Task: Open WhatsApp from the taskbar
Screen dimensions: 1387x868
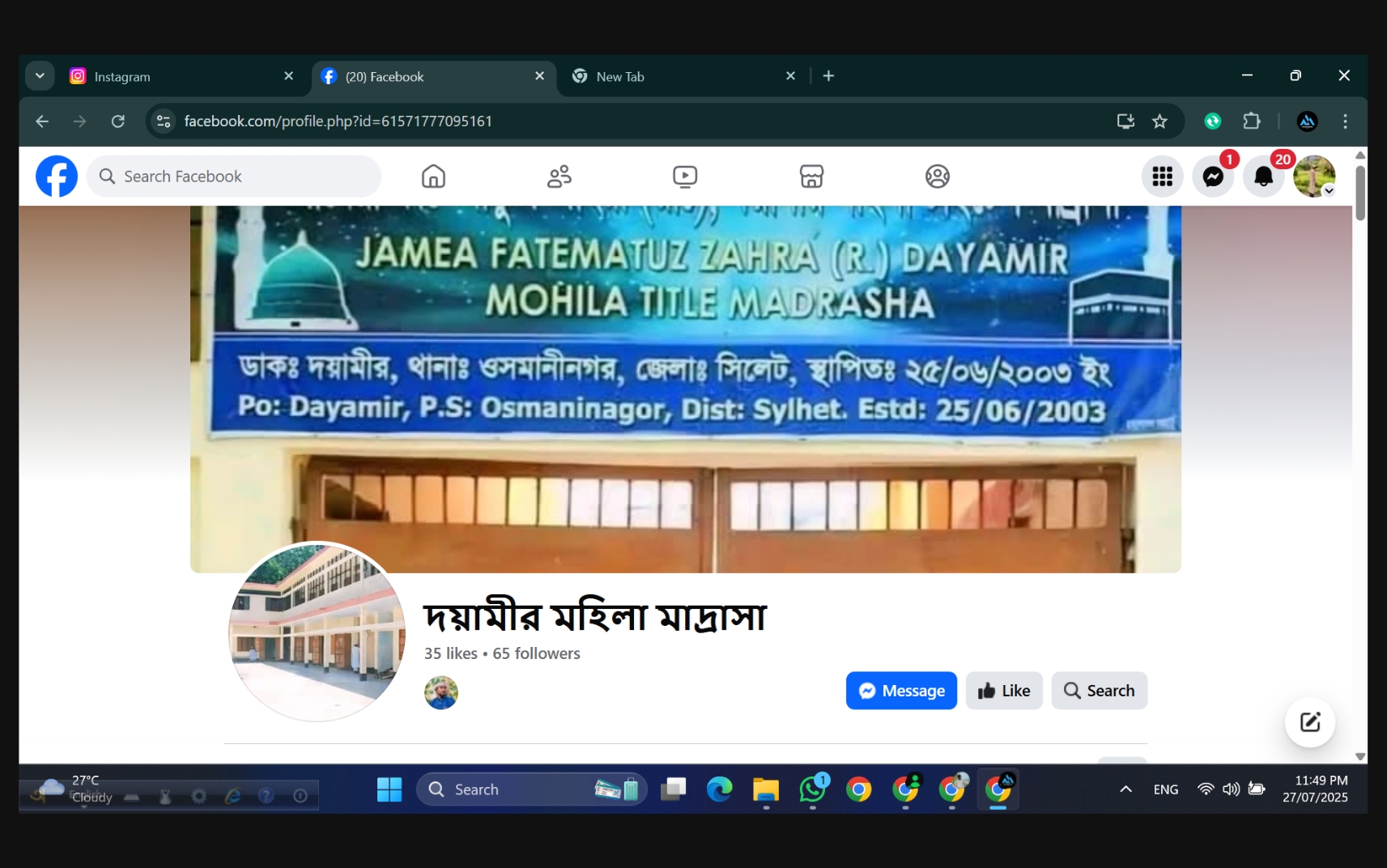Action: click(x=812, y=789)
